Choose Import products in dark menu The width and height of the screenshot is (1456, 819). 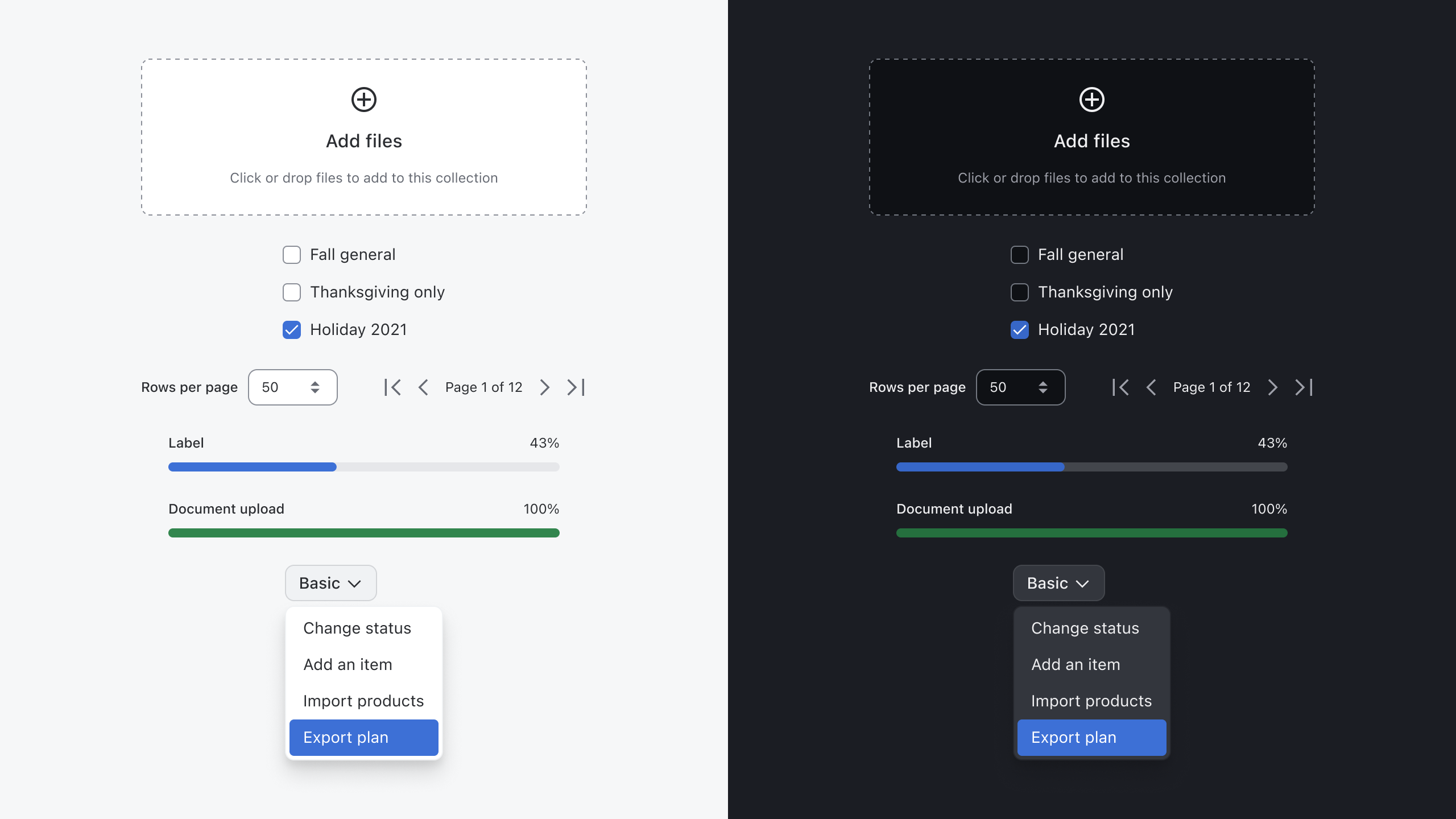click(x=1091, y=701)
